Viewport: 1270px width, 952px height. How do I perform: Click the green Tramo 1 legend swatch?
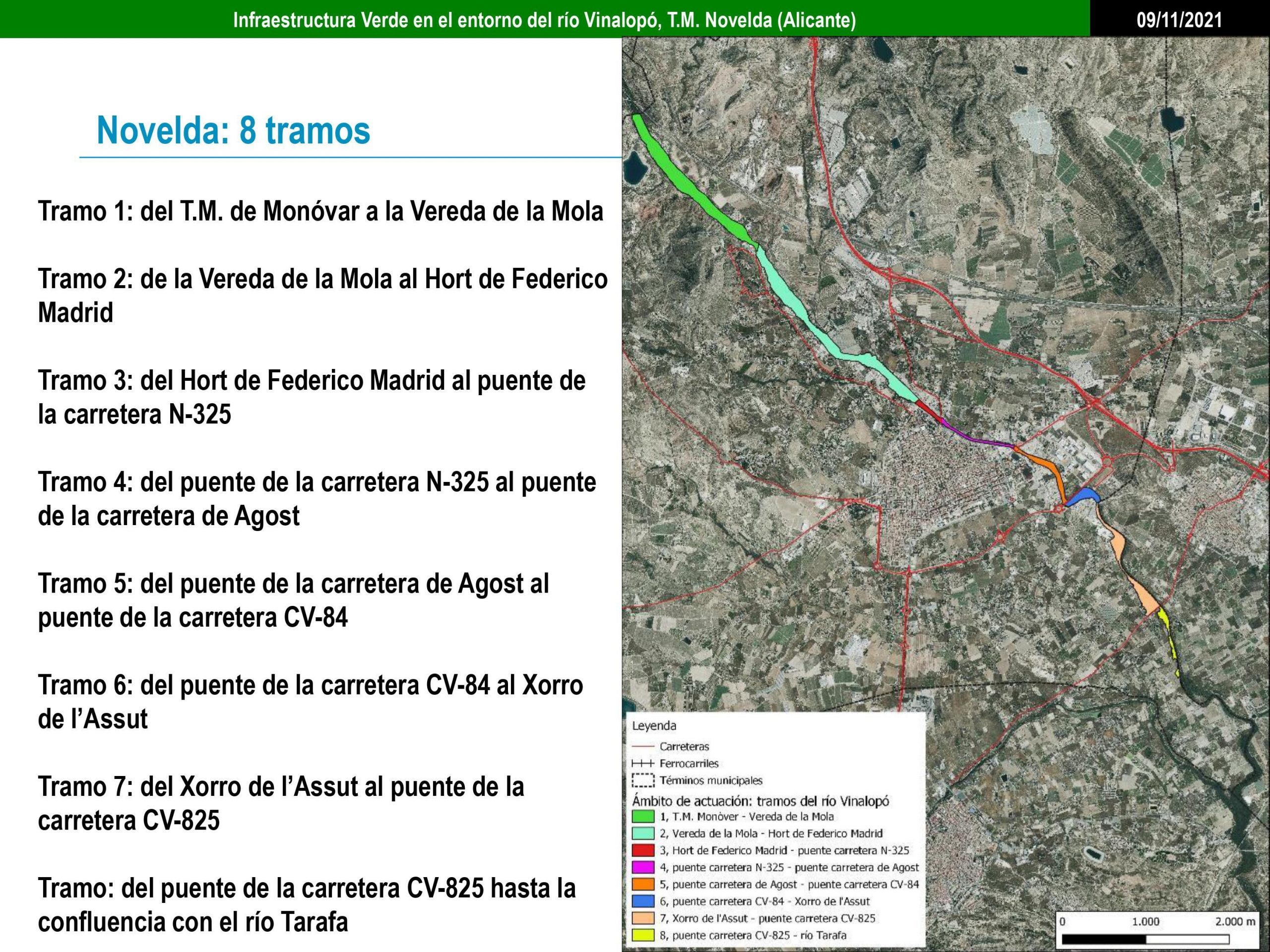643,816
